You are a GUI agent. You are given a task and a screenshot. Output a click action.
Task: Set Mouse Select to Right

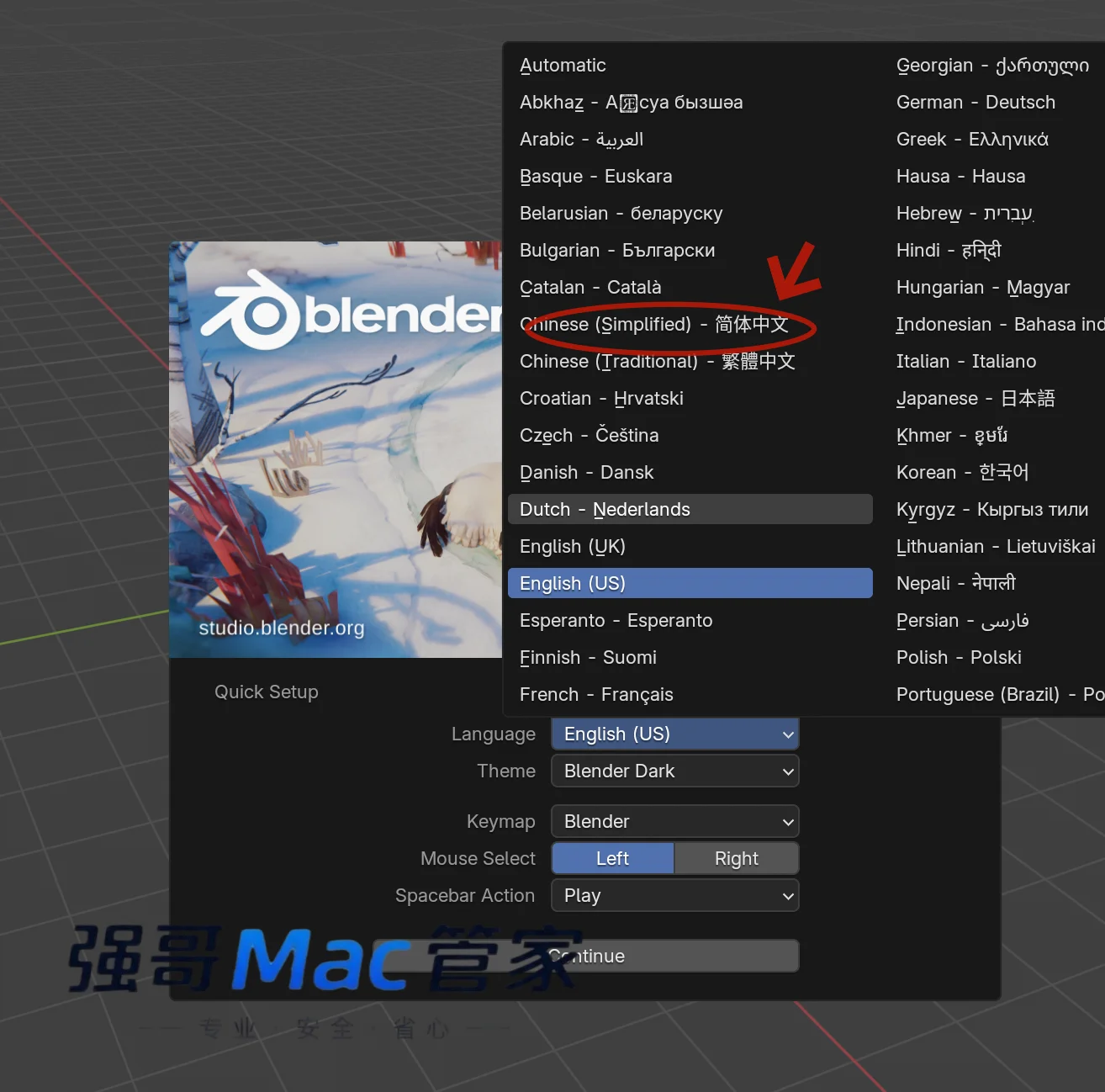click(737, 858)
